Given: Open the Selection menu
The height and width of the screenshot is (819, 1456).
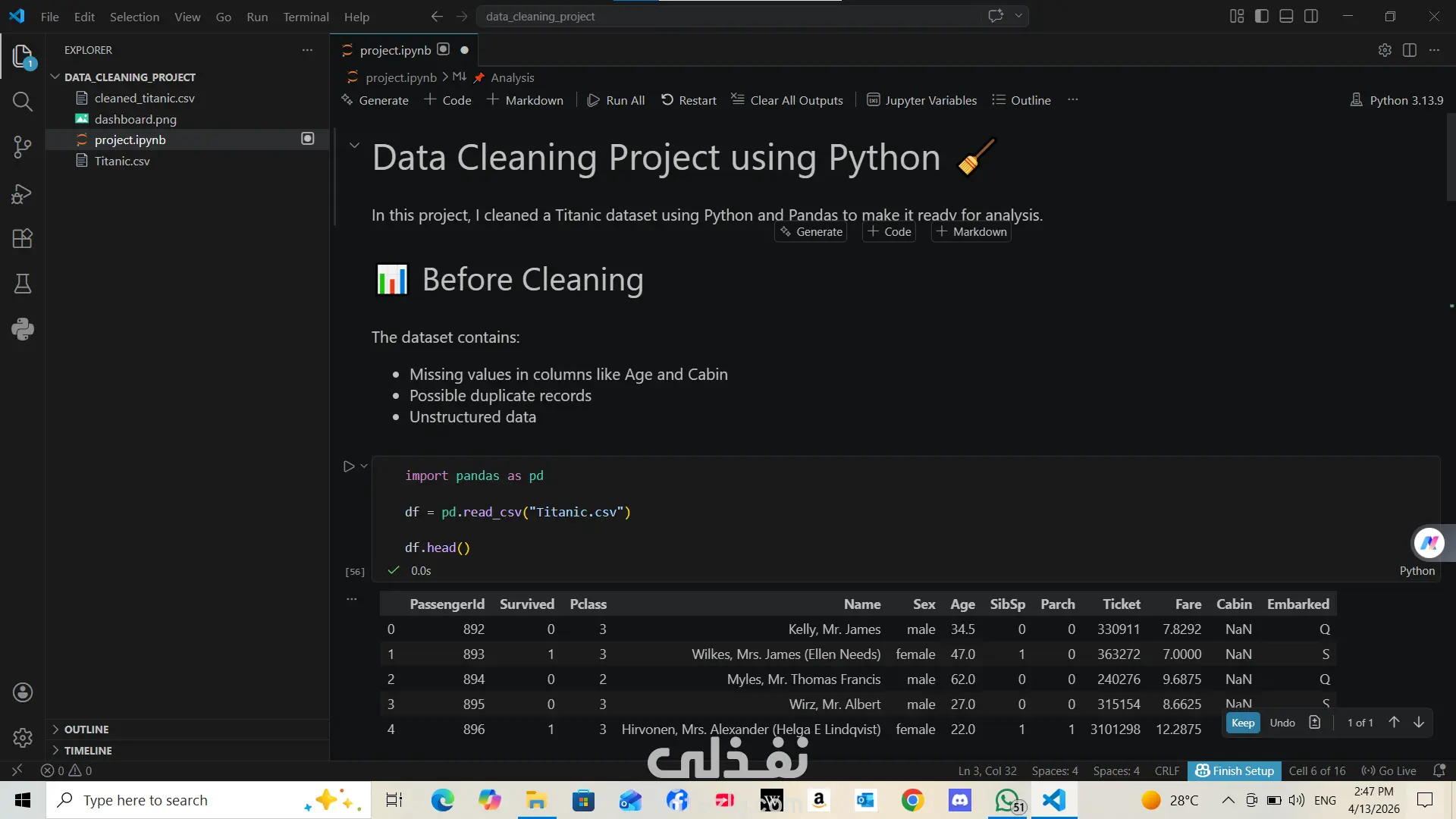Looking at the screenshot, I should click(134, 17).
